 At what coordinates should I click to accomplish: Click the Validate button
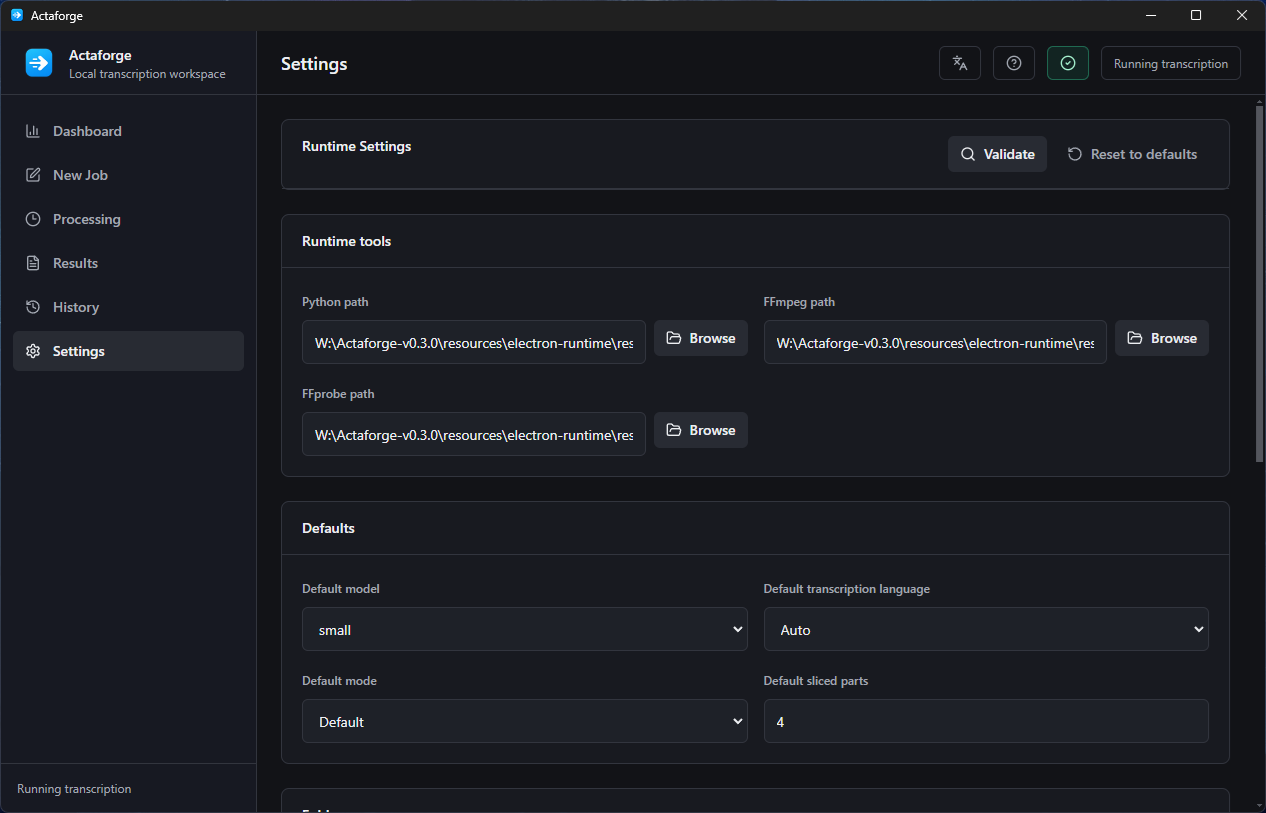997,154
